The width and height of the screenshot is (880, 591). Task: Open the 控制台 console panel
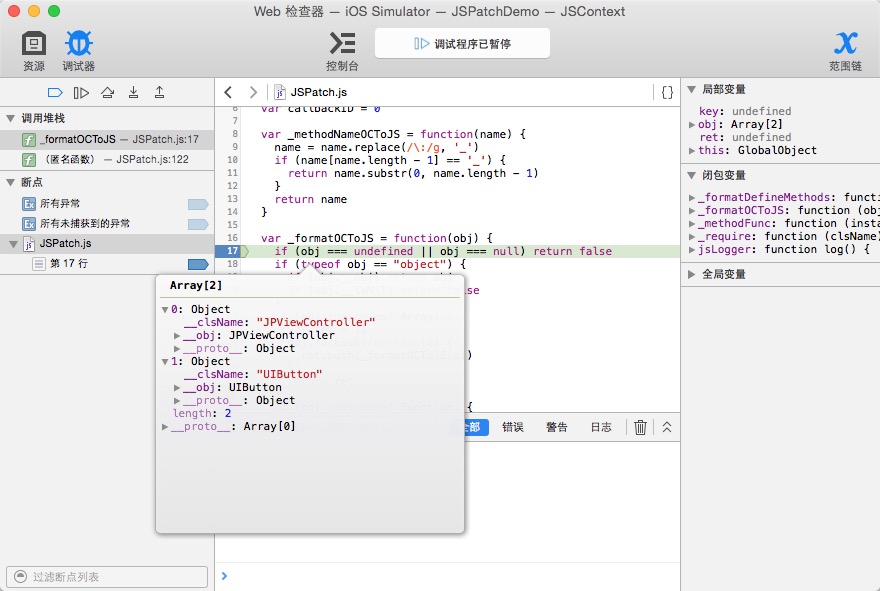click(342, 50)
